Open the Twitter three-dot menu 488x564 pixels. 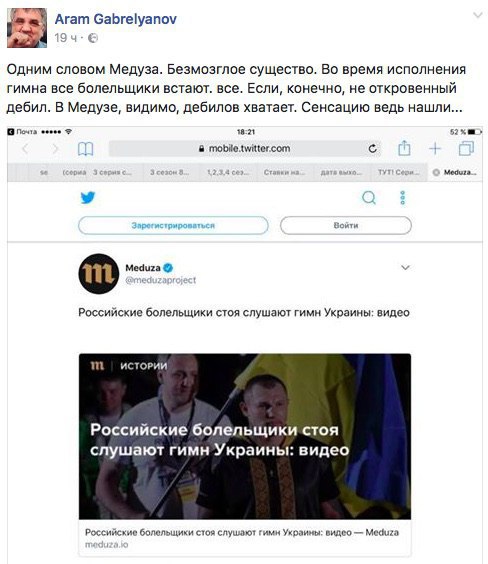[402, 197]
